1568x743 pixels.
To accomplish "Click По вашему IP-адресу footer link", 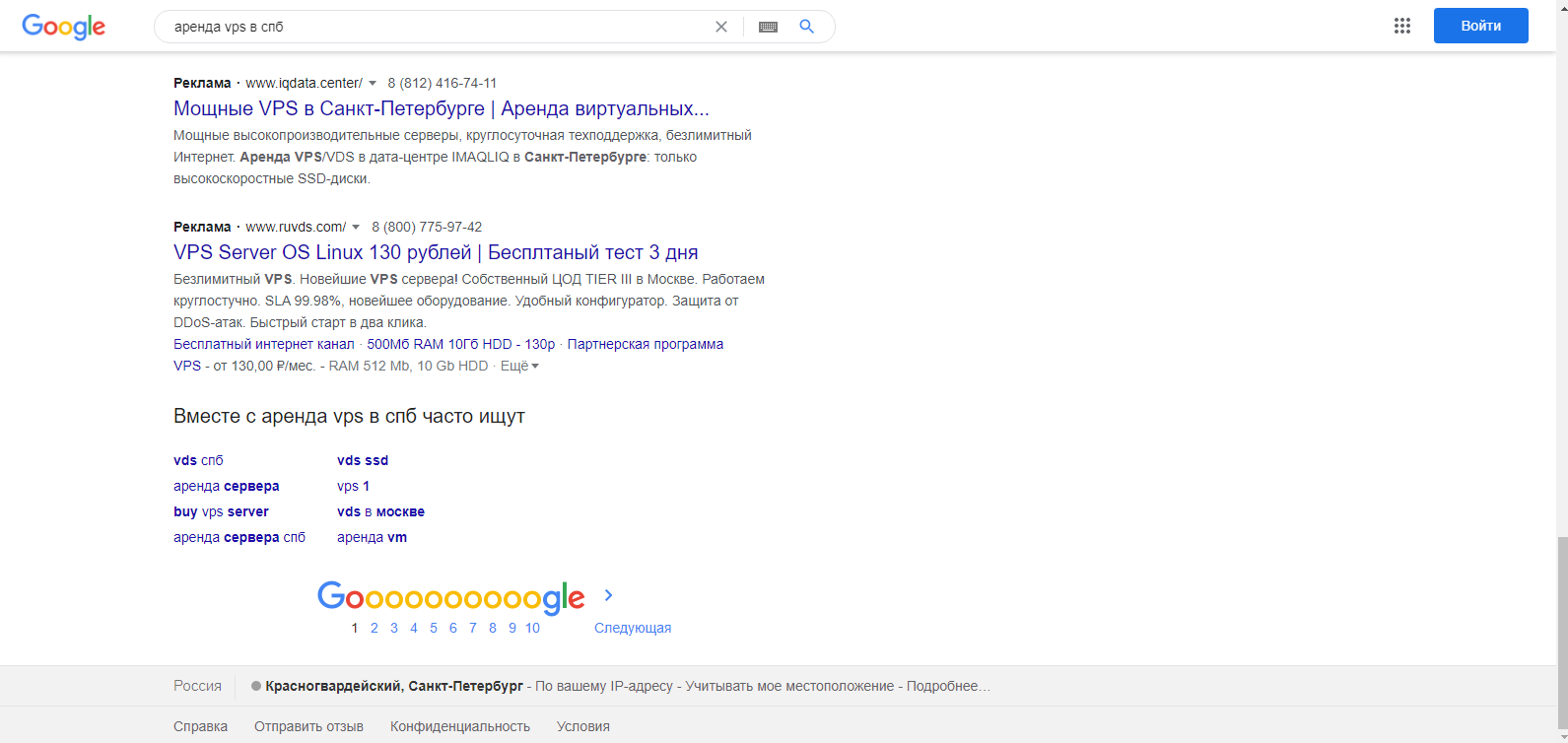I will [604, 686].
